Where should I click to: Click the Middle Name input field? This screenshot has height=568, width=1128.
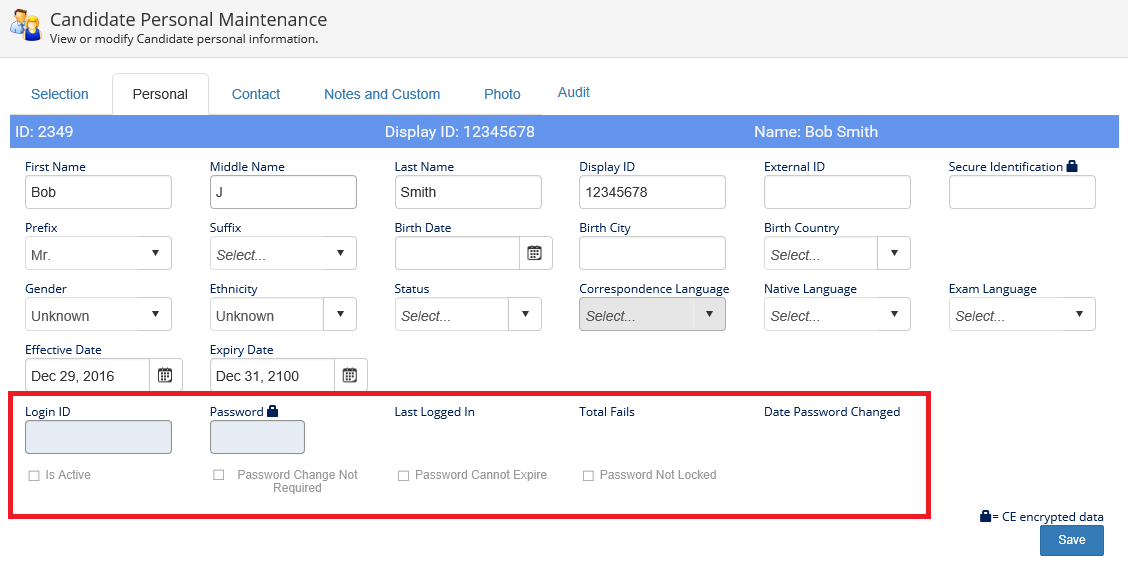click(x=283, y=192)
